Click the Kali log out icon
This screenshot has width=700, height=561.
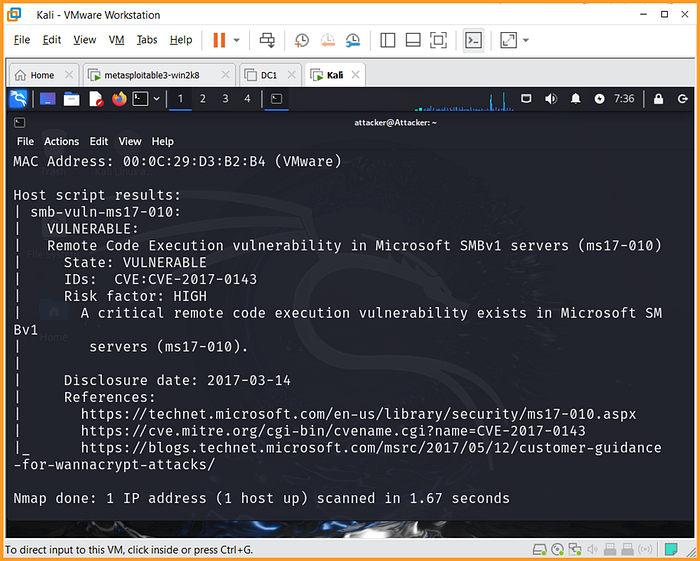[x=683, y=99]
